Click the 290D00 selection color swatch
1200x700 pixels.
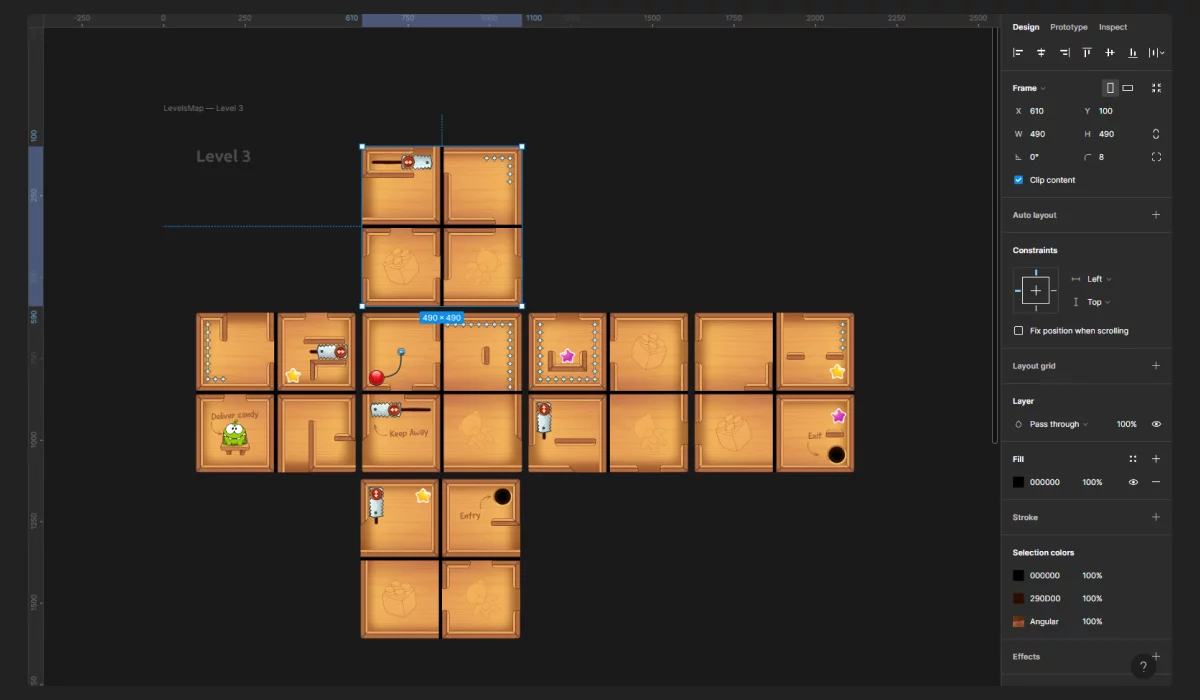click(1019, 599)
